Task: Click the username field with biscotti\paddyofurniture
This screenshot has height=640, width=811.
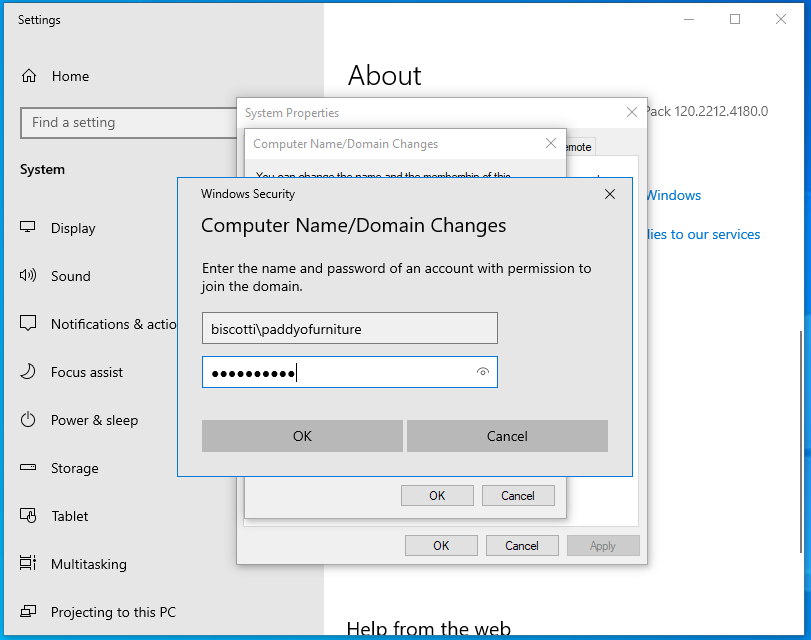Action: coord(349,328)
